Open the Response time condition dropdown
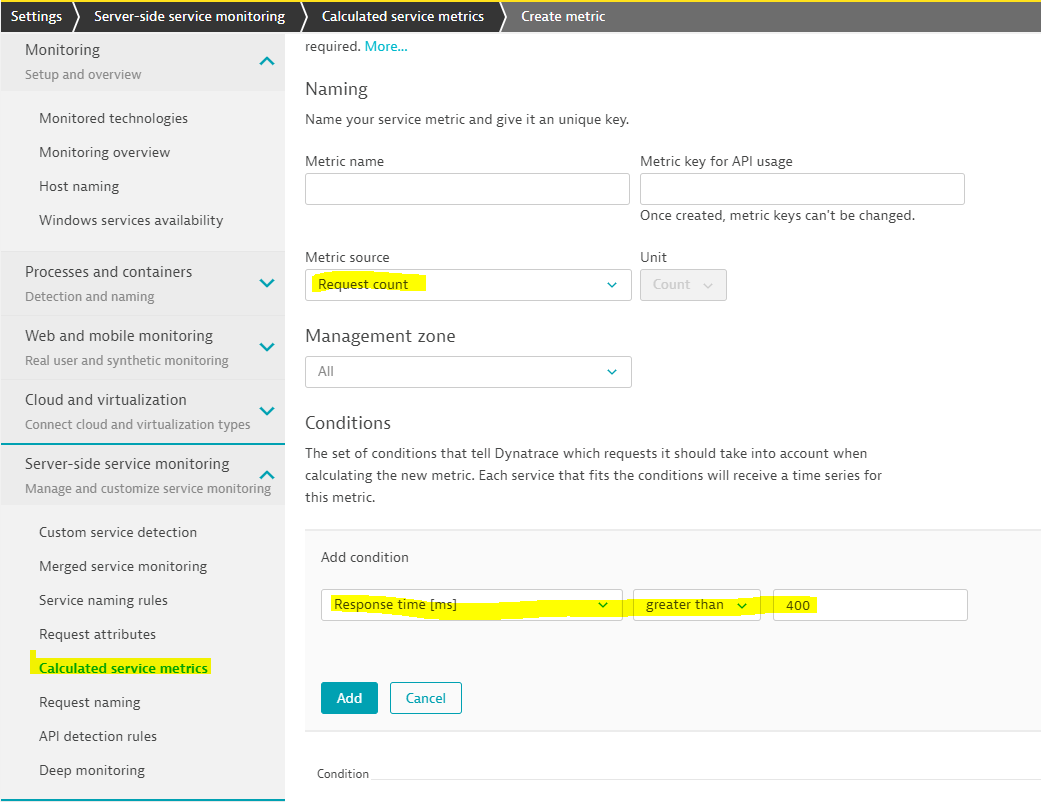The width and height of the screenshot is (1041, 802). (x=471, y=605)
